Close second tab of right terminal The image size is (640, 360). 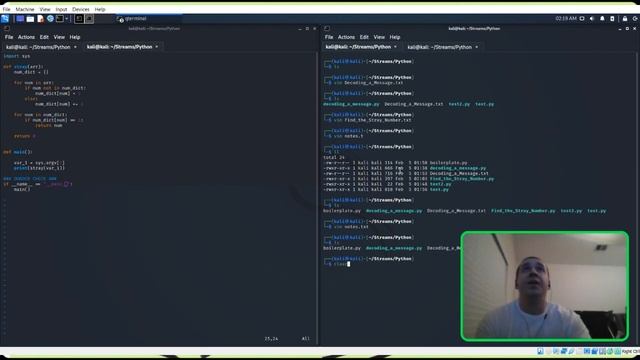(477, 47)
